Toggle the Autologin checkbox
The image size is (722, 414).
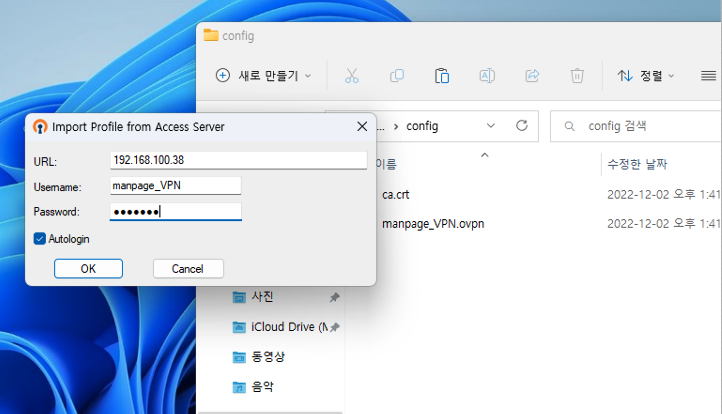click(x=40, y=239)
